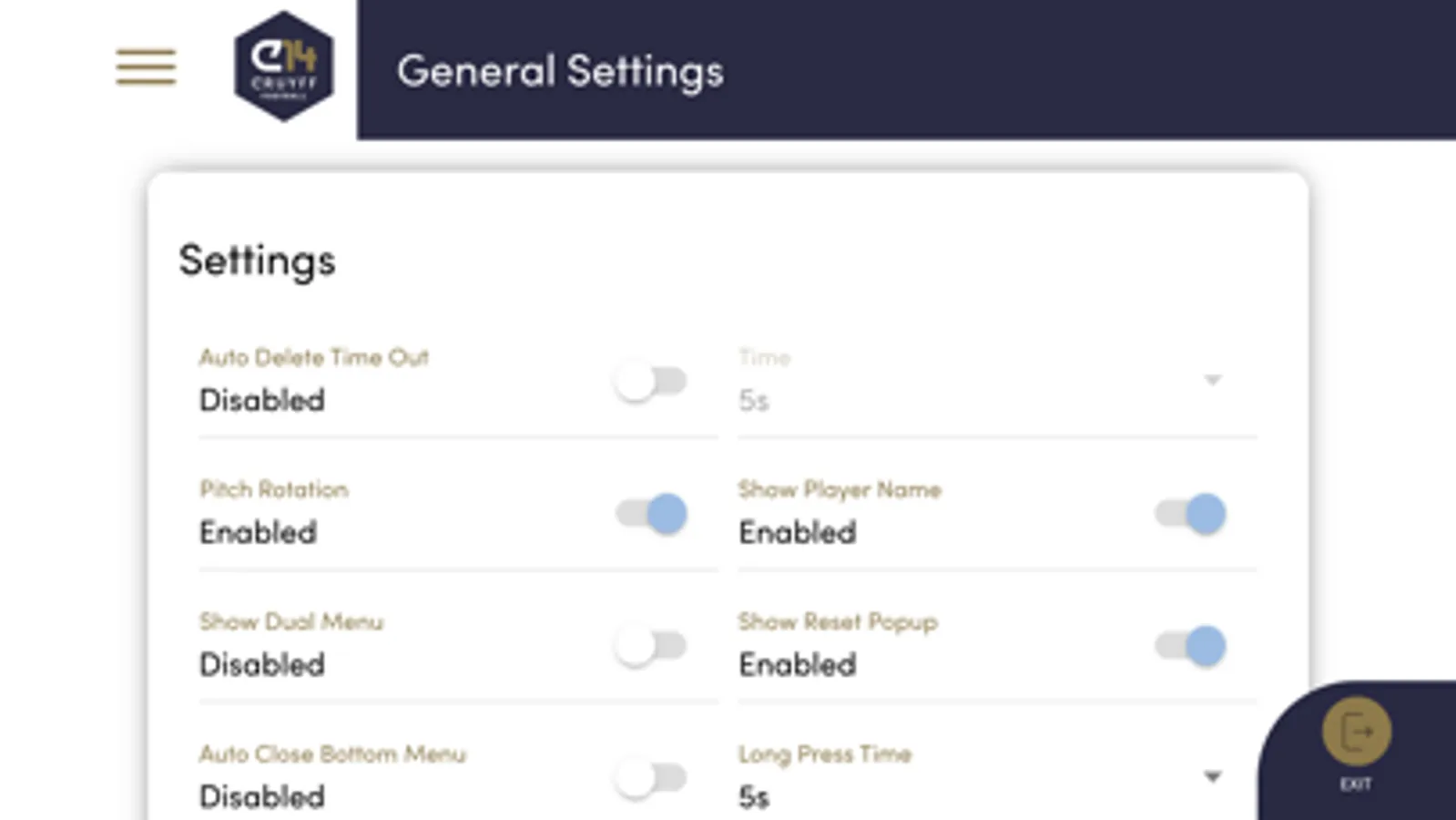Screen dimensions: 1456x820
Task: Click the General Settings header title
Action: pyautogui.click(x=562, y=71)
